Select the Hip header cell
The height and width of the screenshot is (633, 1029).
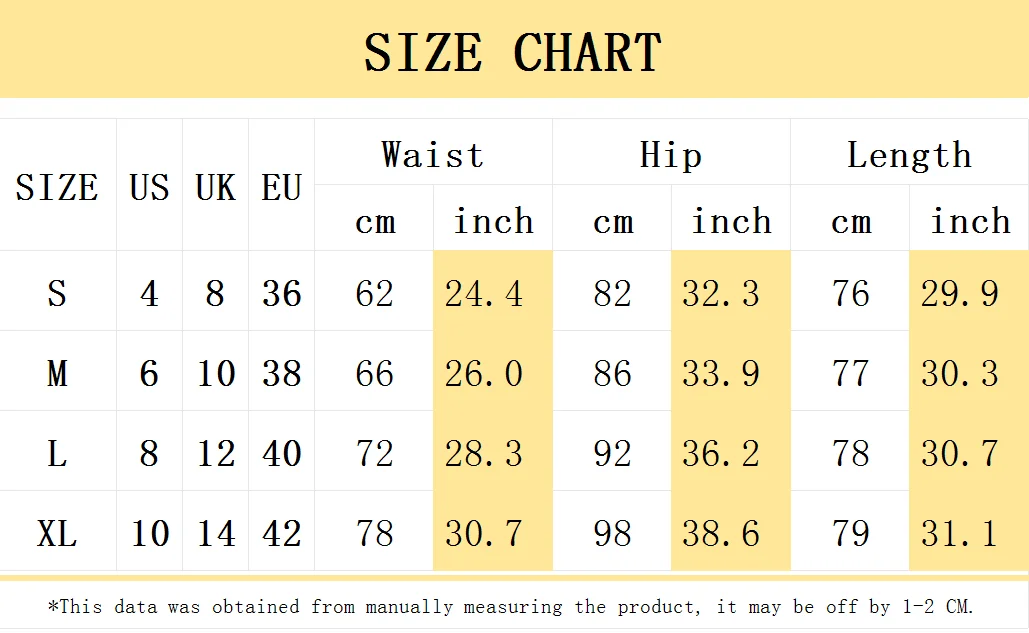tap(671, 155)
